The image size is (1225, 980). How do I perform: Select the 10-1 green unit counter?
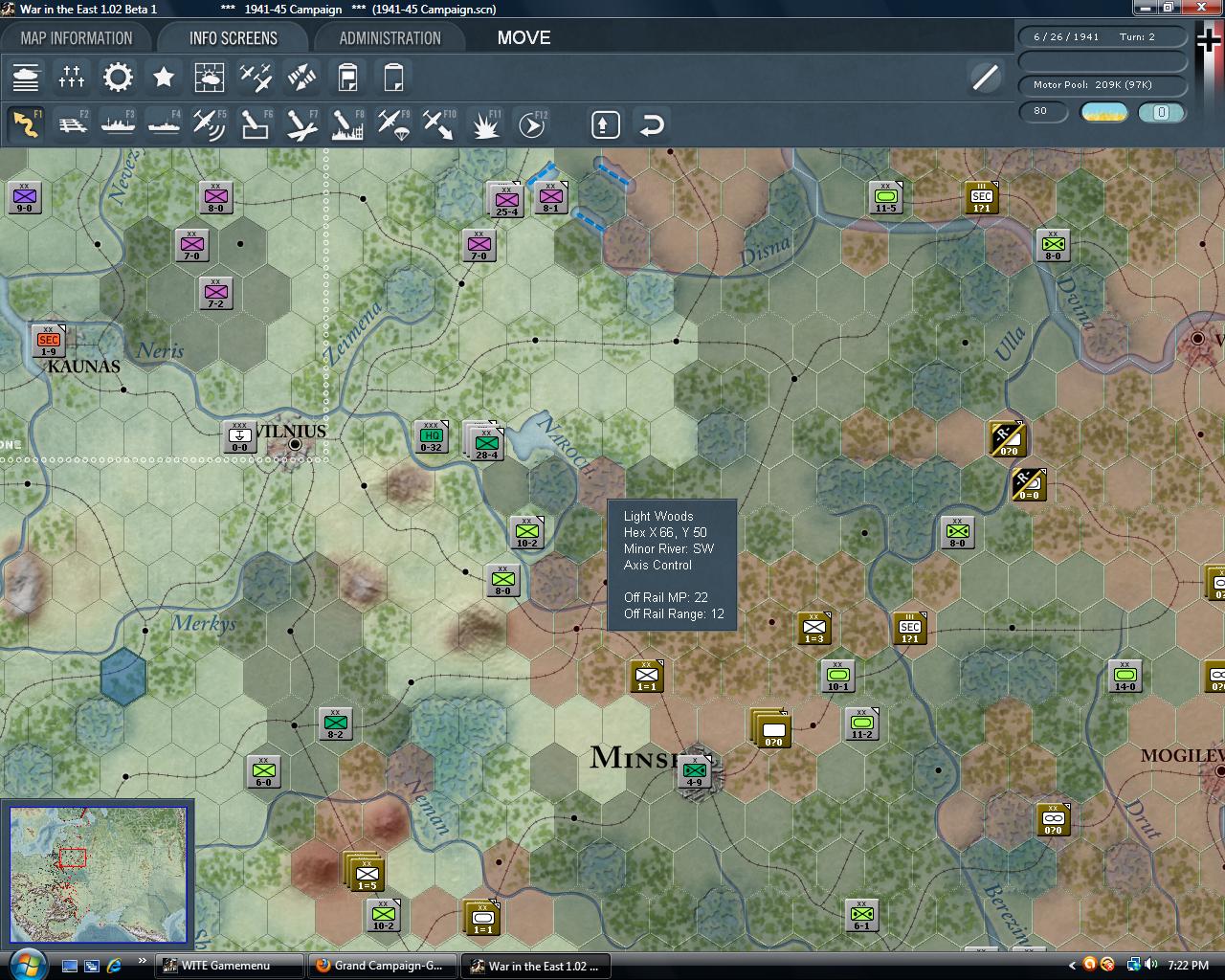pyautogui.click(x=838, y=677)
